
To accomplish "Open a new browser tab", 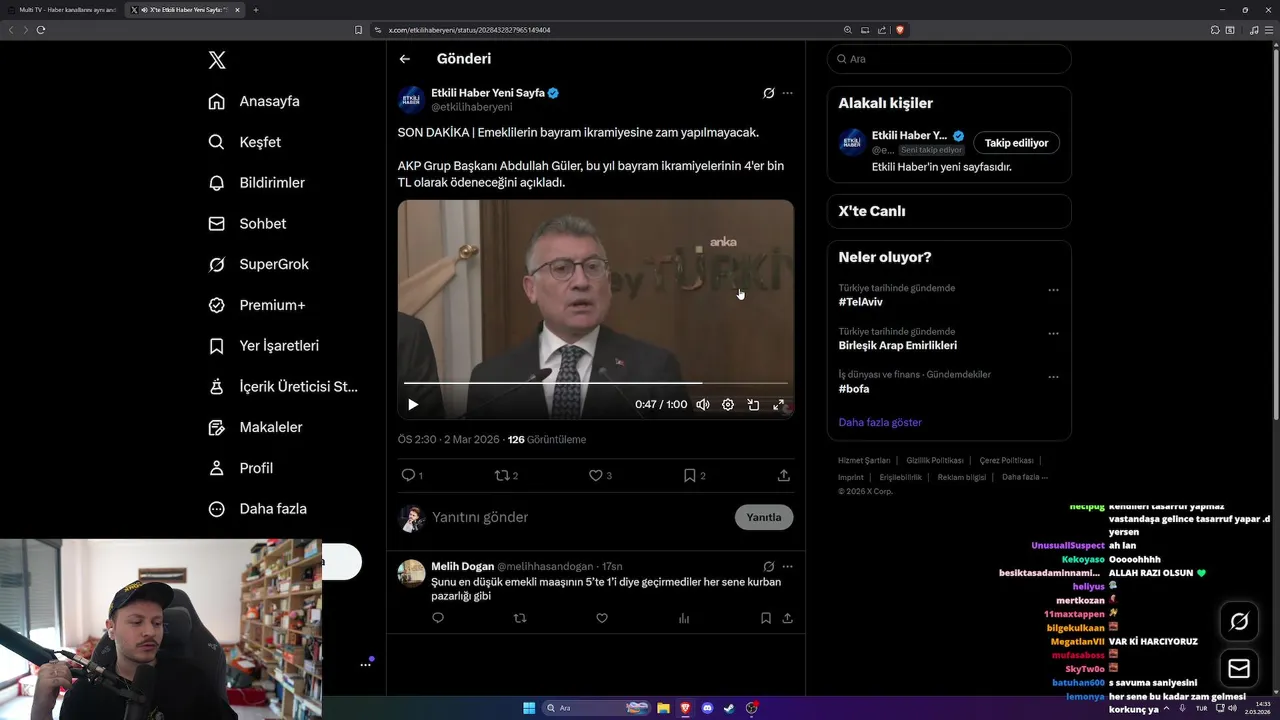I will click(256, 10).
